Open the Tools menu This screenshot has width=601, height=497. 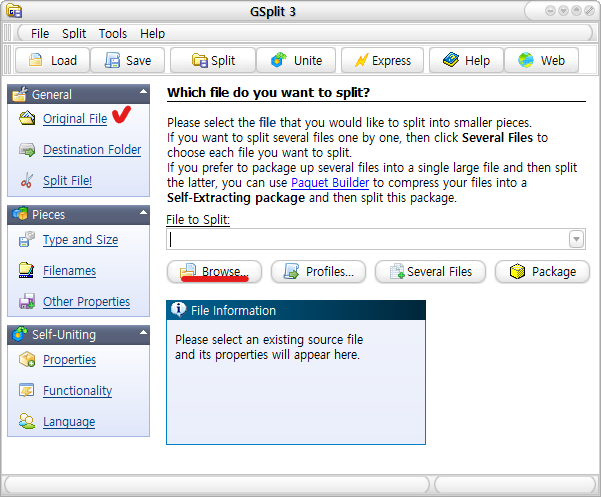(113, 34)
